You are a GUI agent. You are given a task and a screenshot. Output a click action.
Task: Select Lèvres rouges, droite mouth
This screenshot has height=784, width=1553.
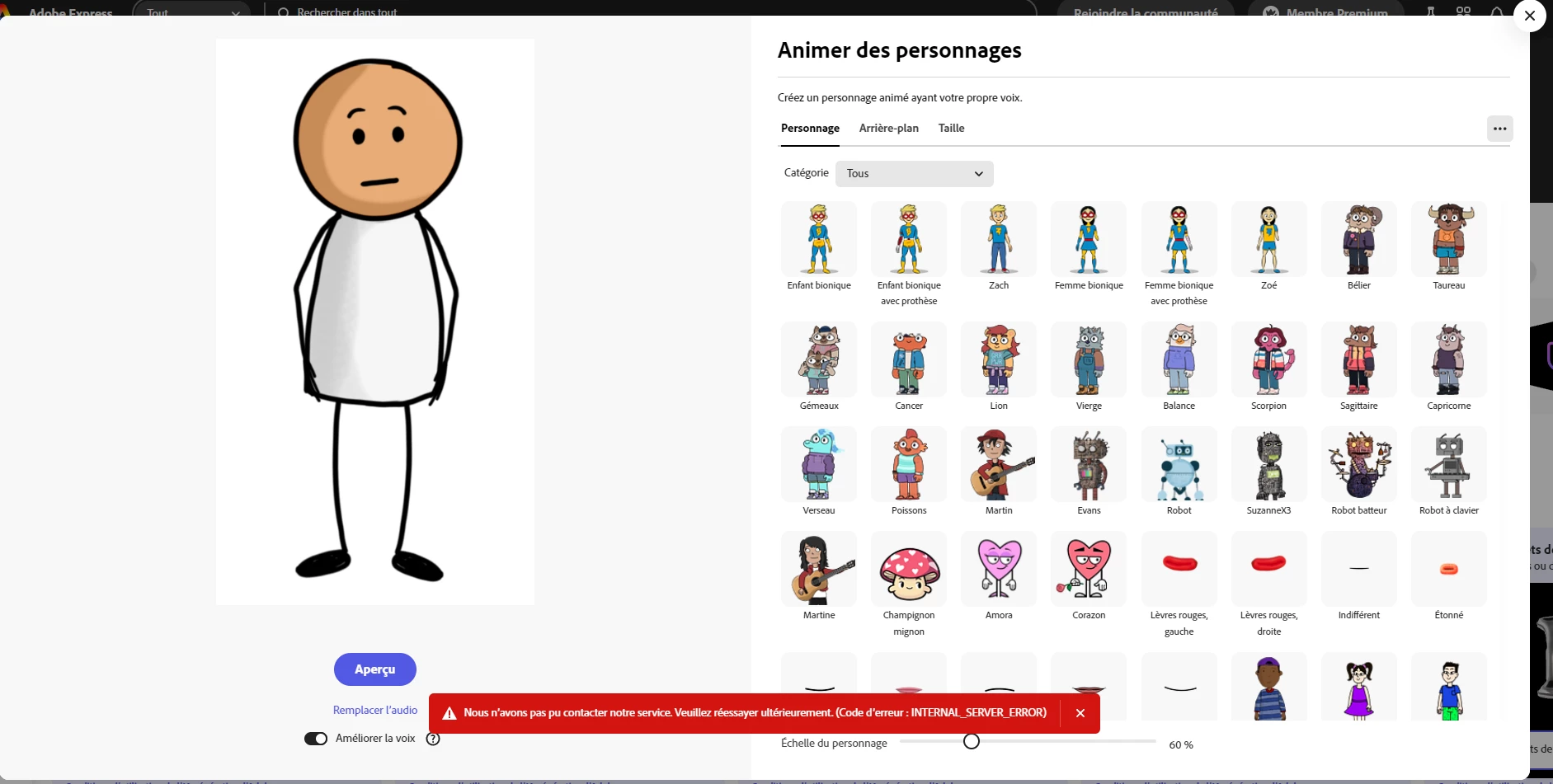pos(1269,569)
